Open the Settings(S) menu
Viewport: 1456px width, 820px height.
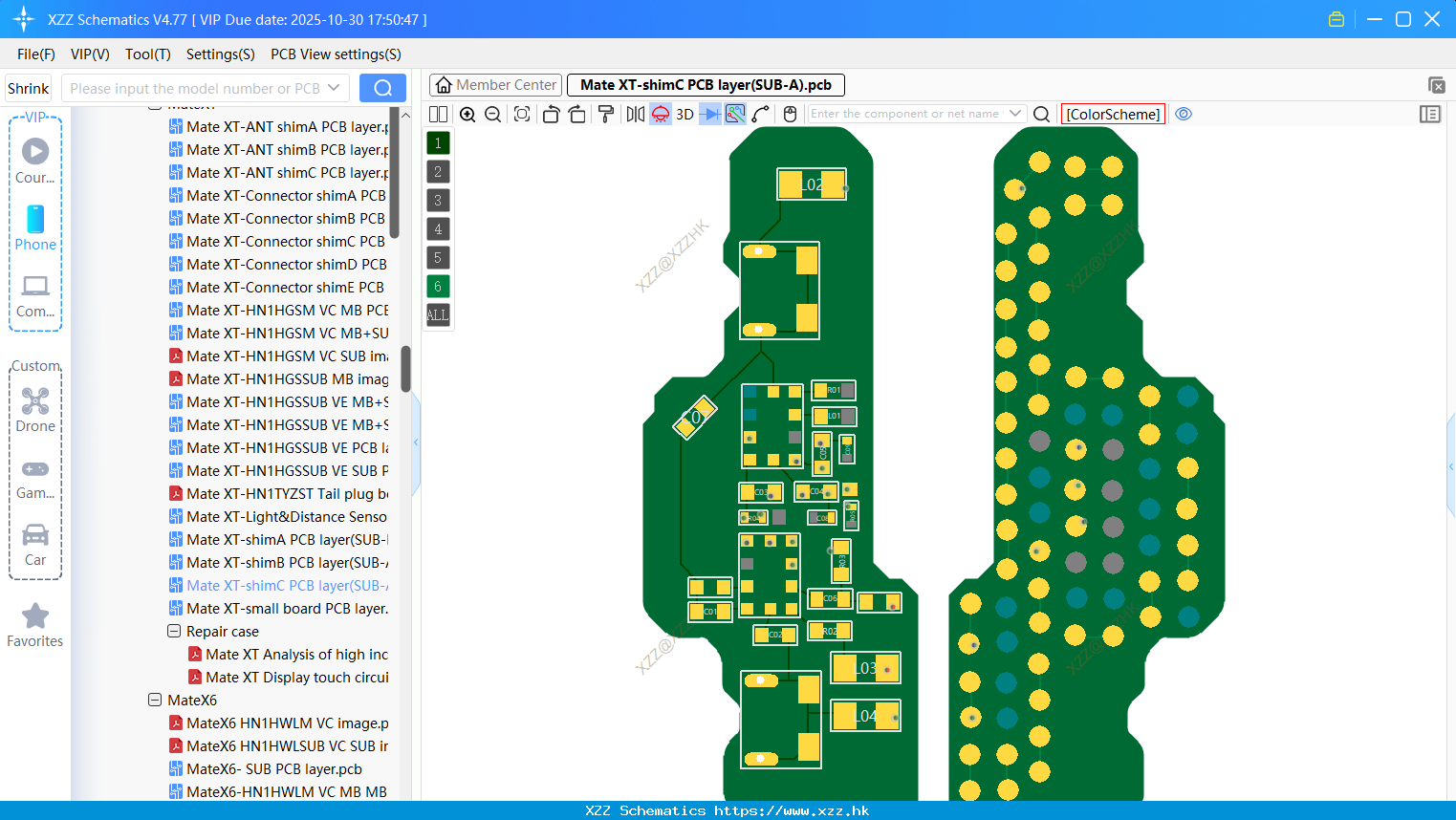pyautogui.click(x=221, y=54)
